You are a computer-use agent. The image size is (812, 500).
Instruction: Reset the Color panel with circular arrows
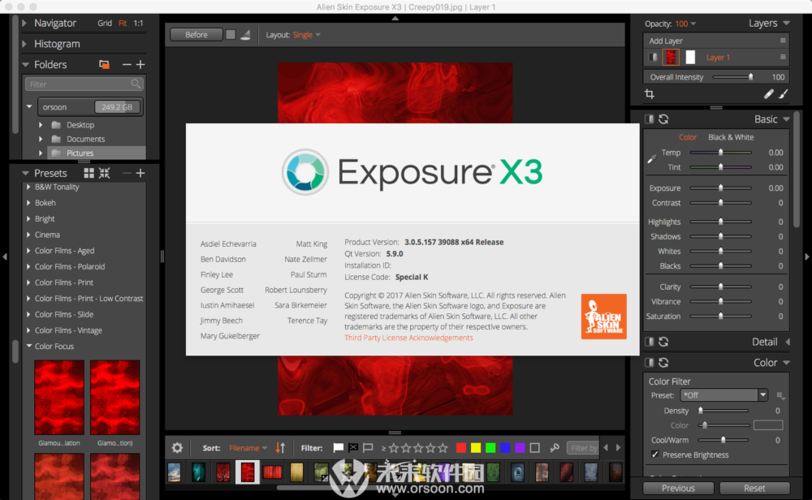tap(663, 362)
